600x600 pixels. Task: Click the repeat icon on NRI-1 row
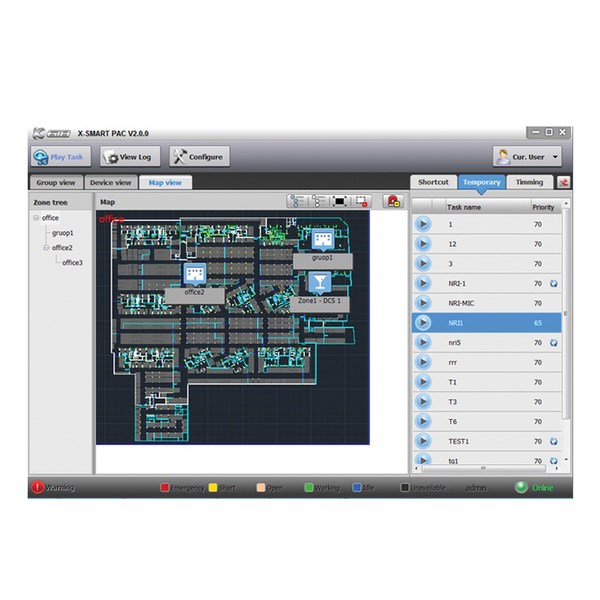pos(553,284)
